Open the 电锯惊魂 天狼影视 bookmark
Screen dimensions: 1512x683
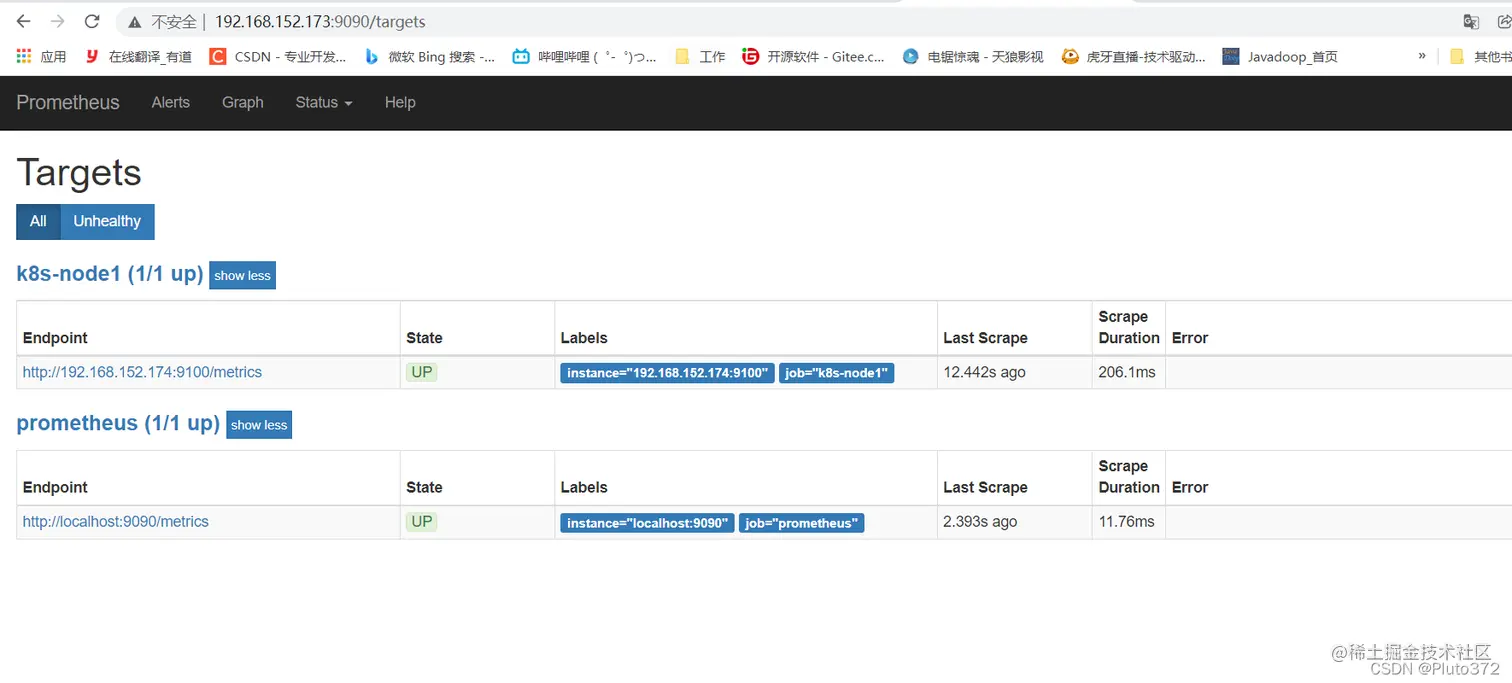(x=973, y=57)
